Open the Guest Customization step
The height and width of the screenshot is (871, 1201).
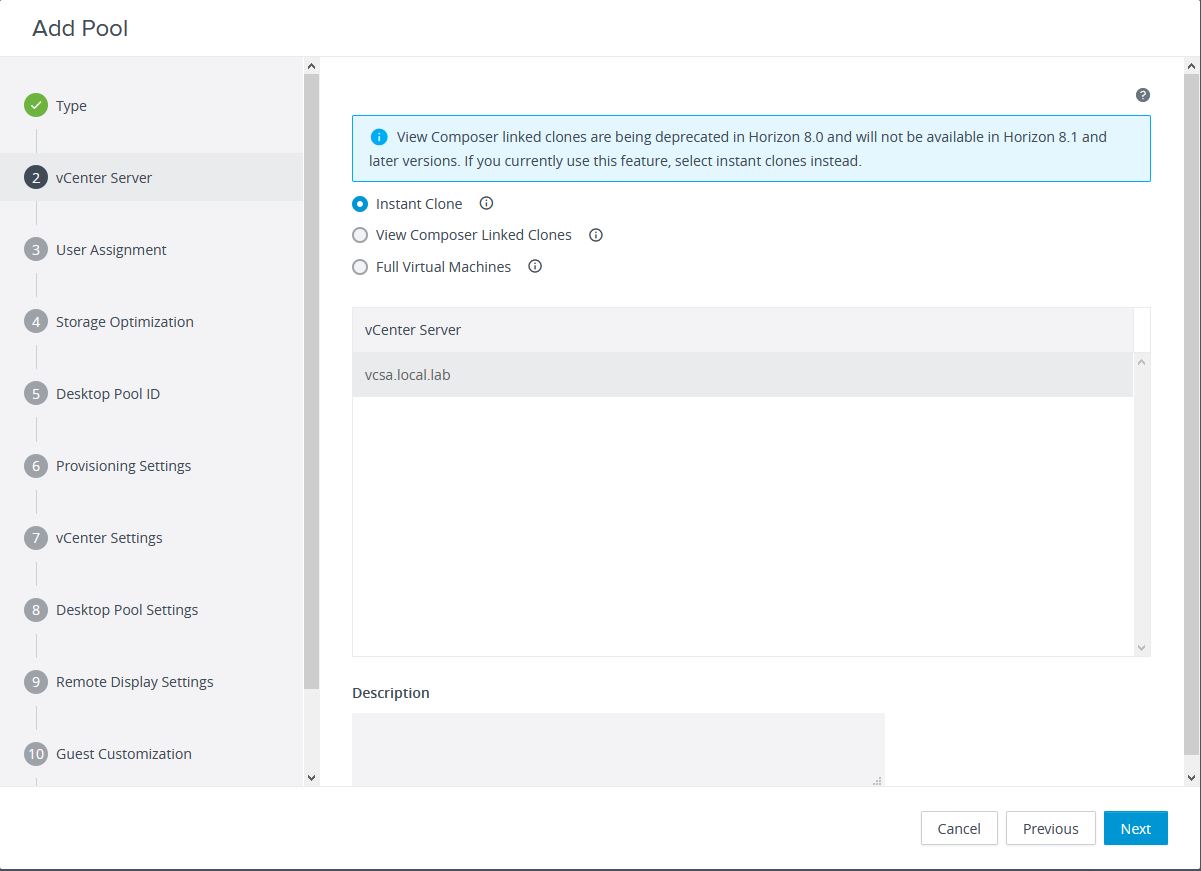(124, 754)
